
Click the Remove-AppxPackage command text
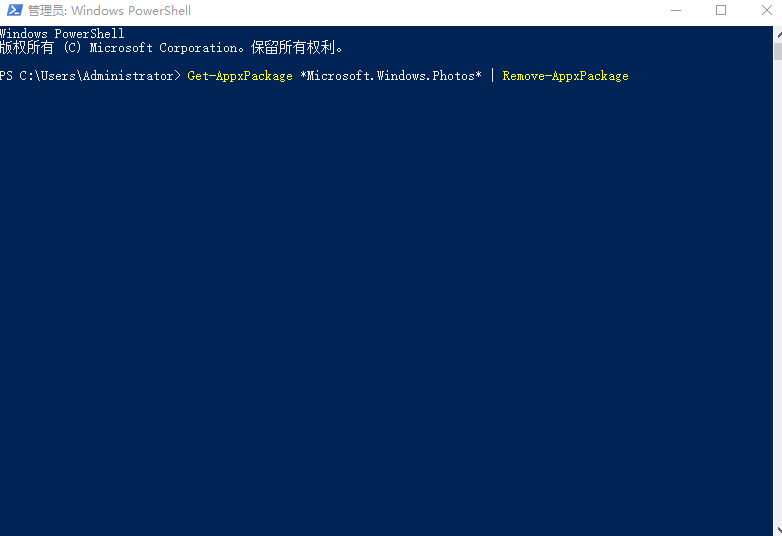(x=566, y=76)
